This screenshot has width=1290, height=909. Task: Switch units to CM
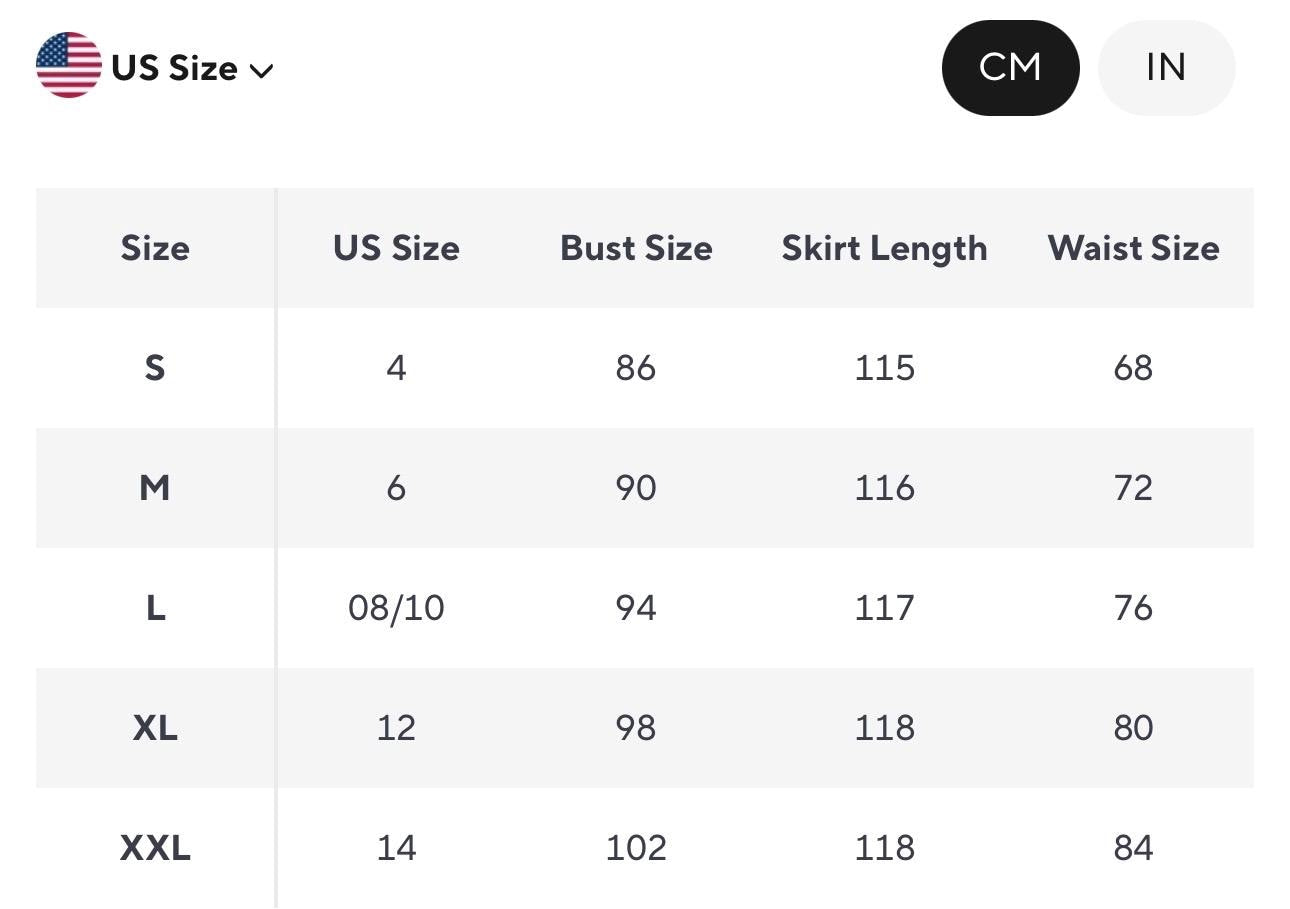(x=1010, y=67)
